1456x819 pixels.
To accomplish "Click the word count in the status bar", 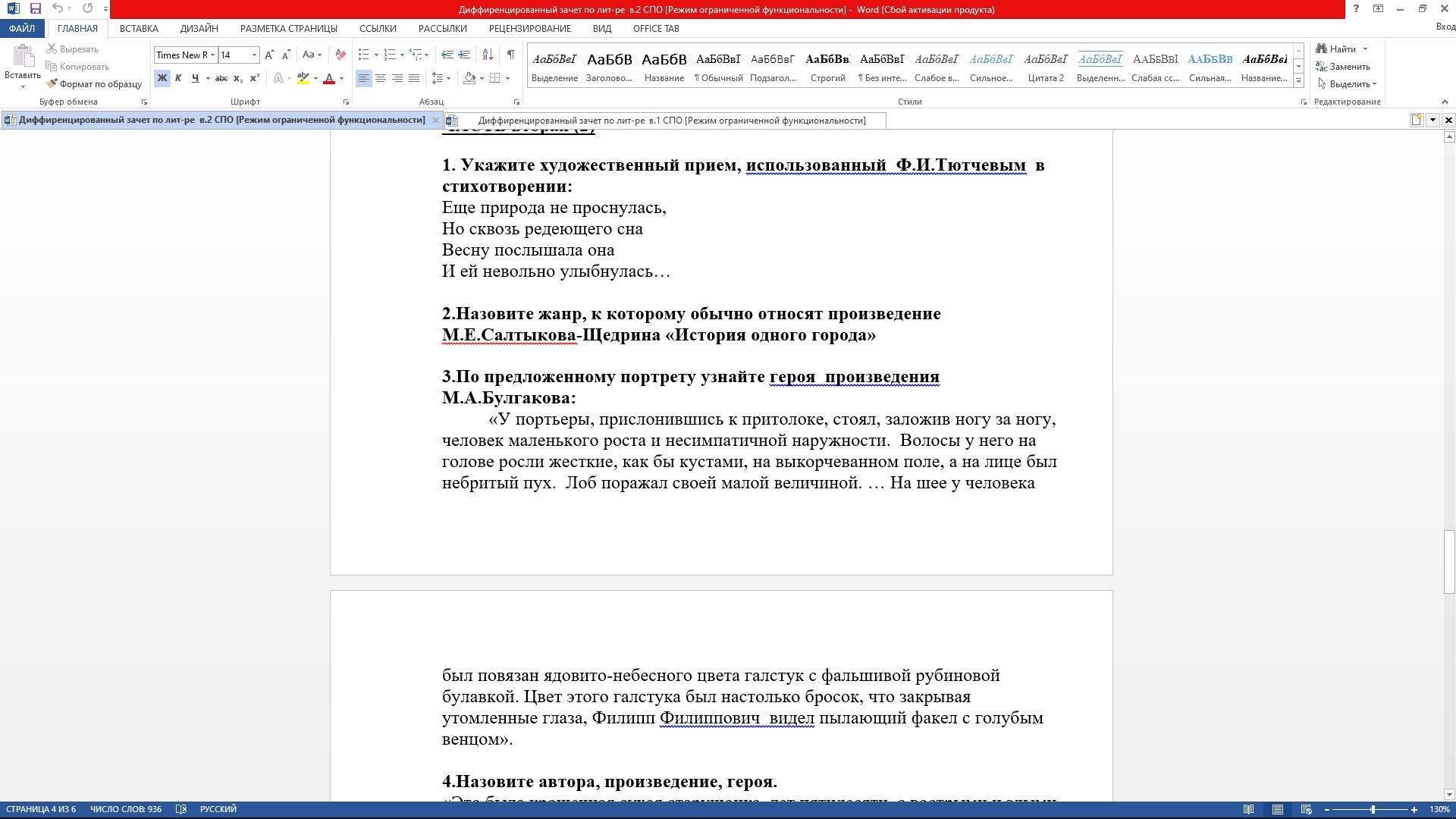I will [x=126, y=809].
